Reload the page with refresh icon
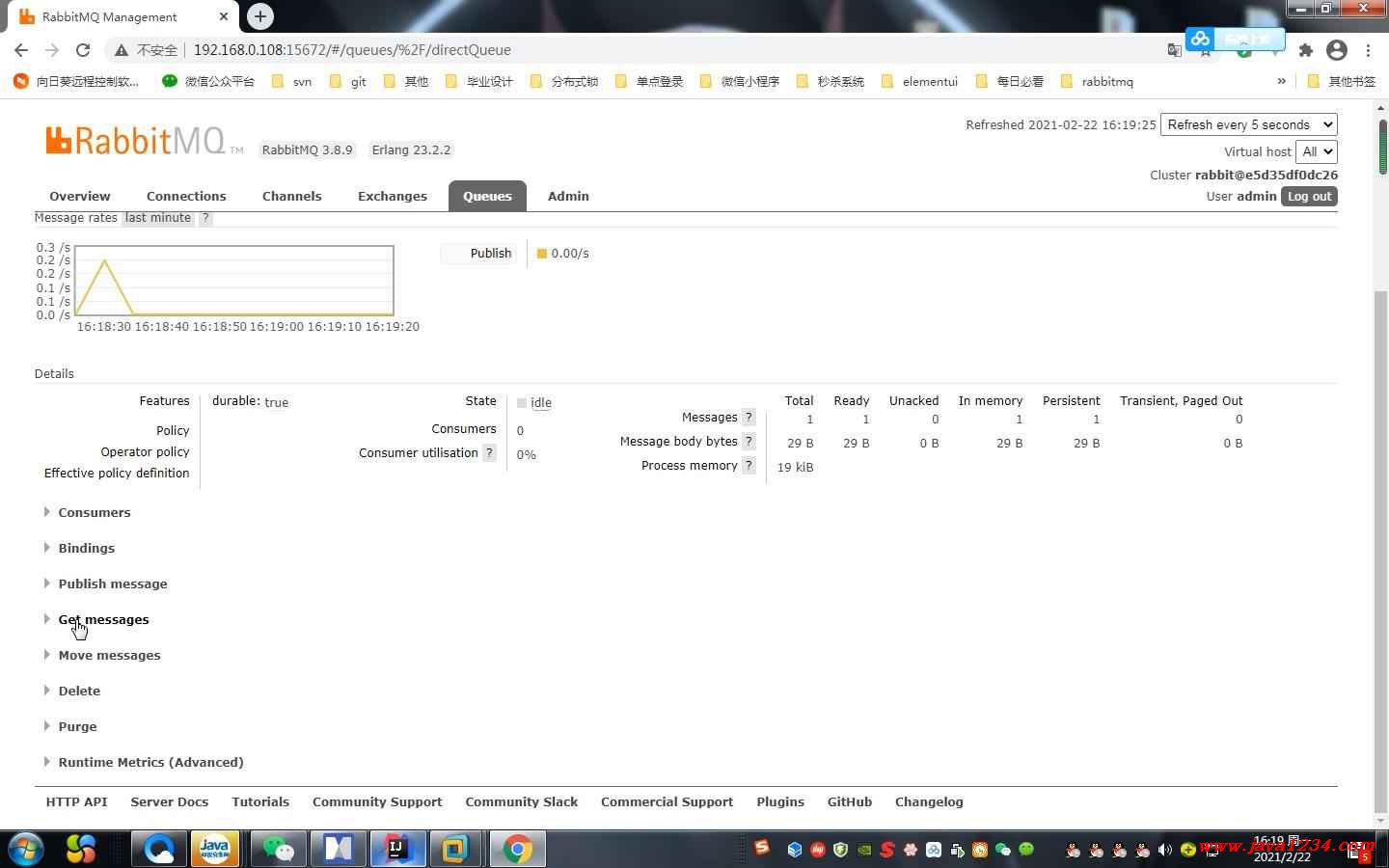 (83, 50)
